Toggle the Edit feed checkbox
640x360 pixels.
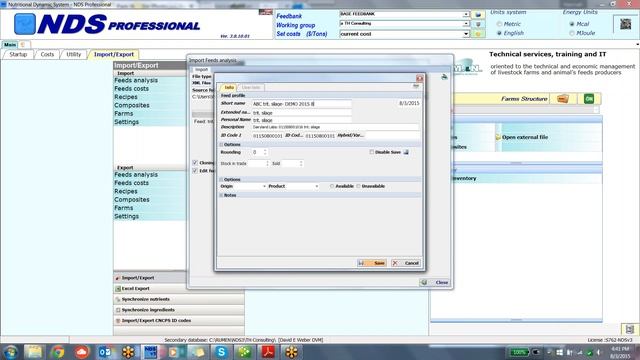pyautogui.click(x=195, y=171)
